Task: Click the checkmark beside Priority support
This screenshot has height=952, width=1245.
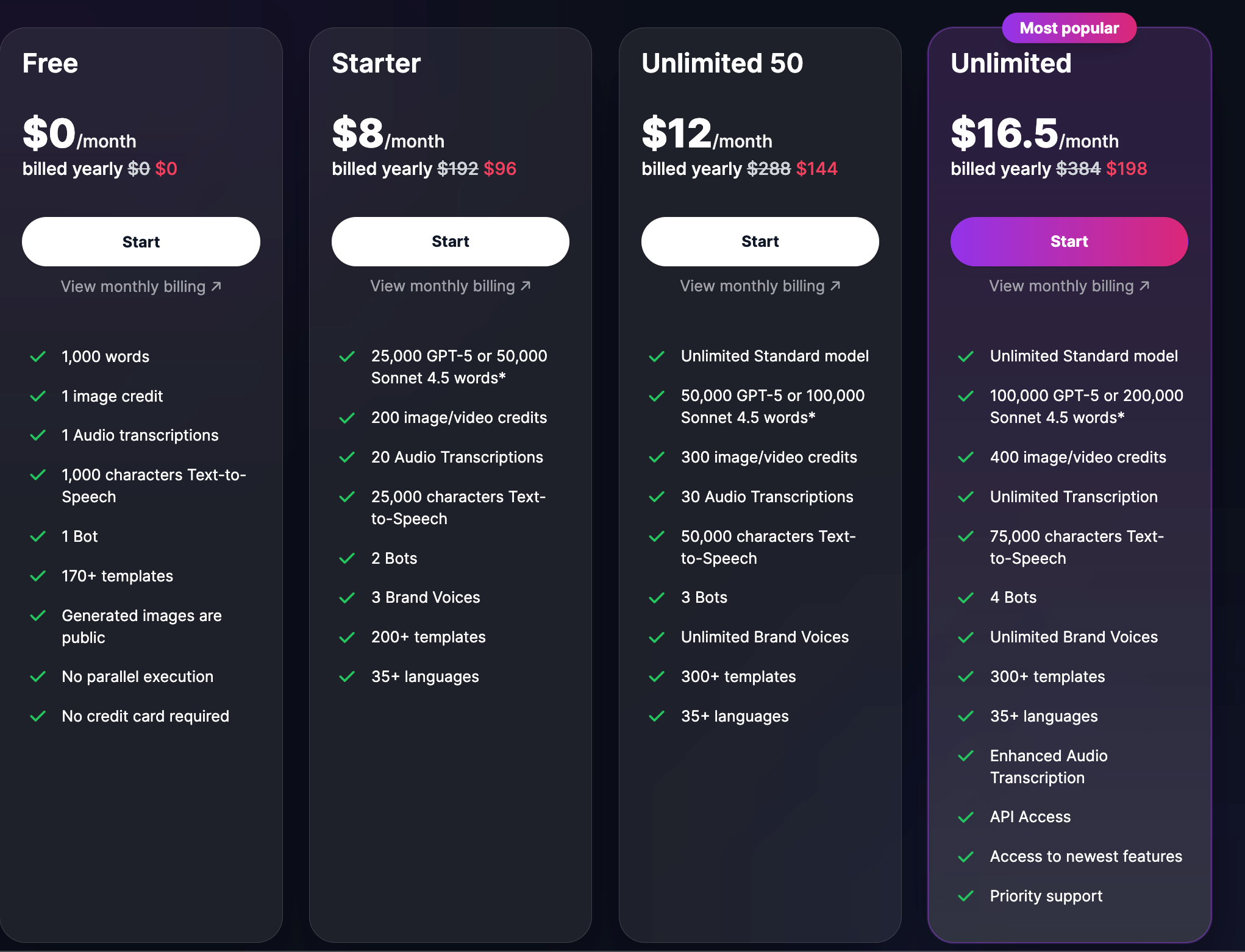Action: coord(966,896)
